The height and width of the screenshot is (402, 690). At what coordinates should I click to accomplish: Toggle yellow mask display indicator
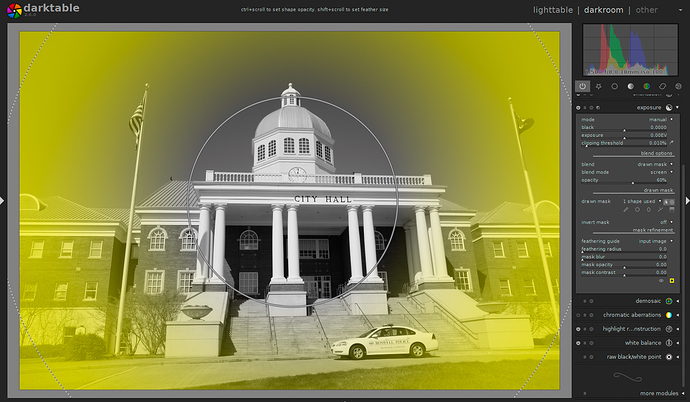672,281
